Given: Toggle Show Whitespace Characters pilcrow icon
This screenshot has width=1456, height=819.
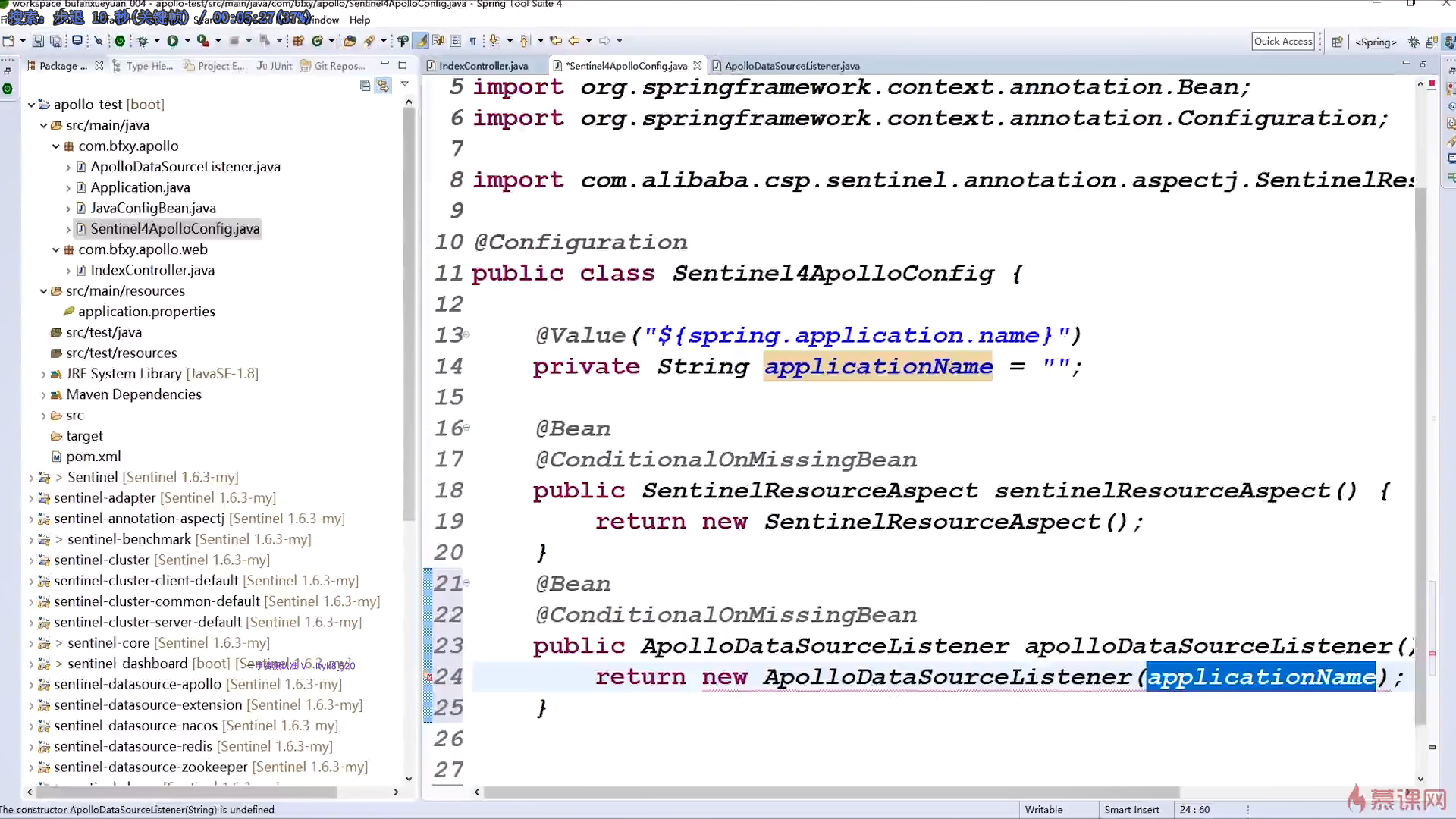Looking at the screenshot, I should point(473,41).
